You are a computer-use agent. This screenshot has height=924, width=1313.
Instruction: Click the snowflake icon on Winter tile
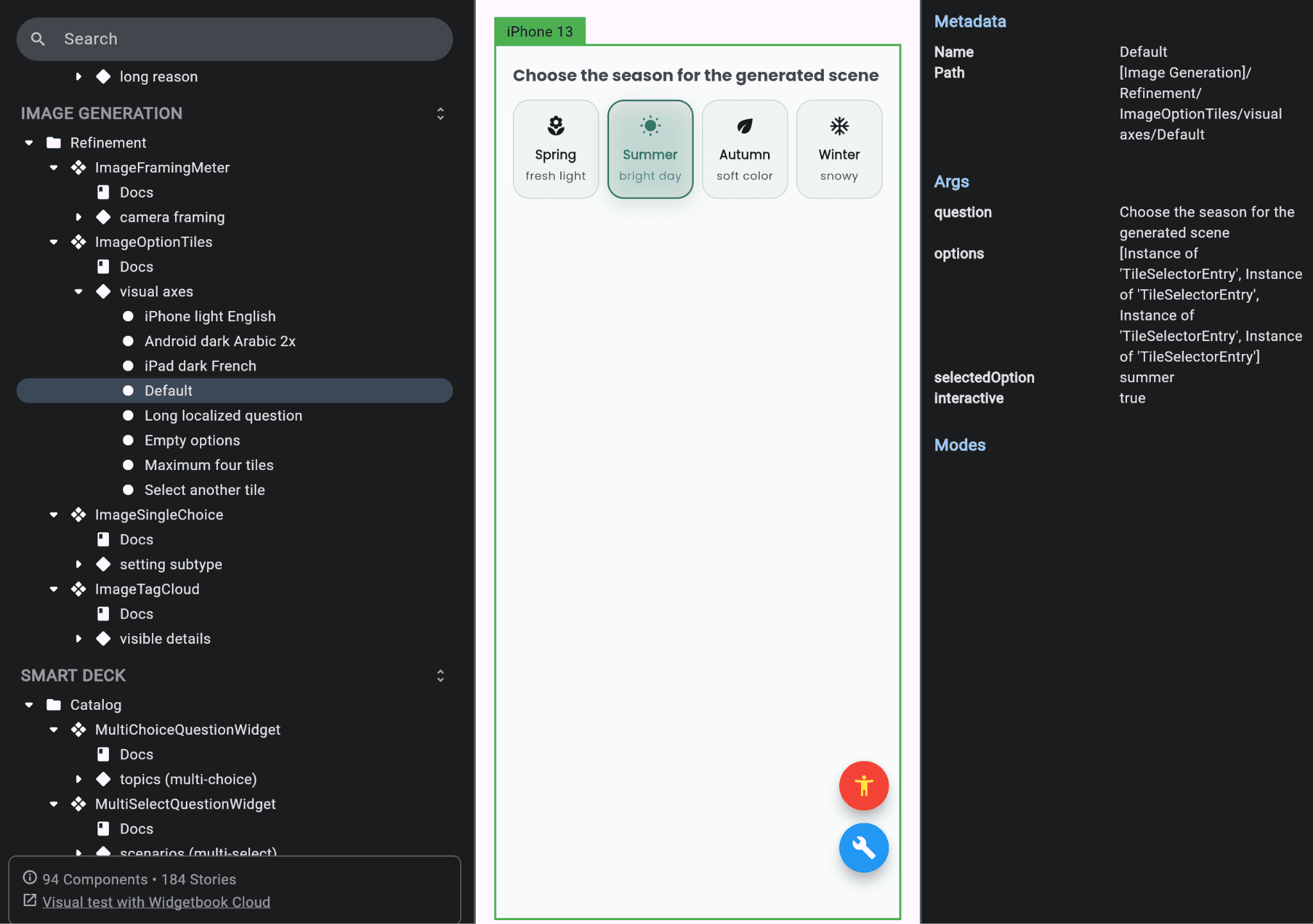pos(839,126)
